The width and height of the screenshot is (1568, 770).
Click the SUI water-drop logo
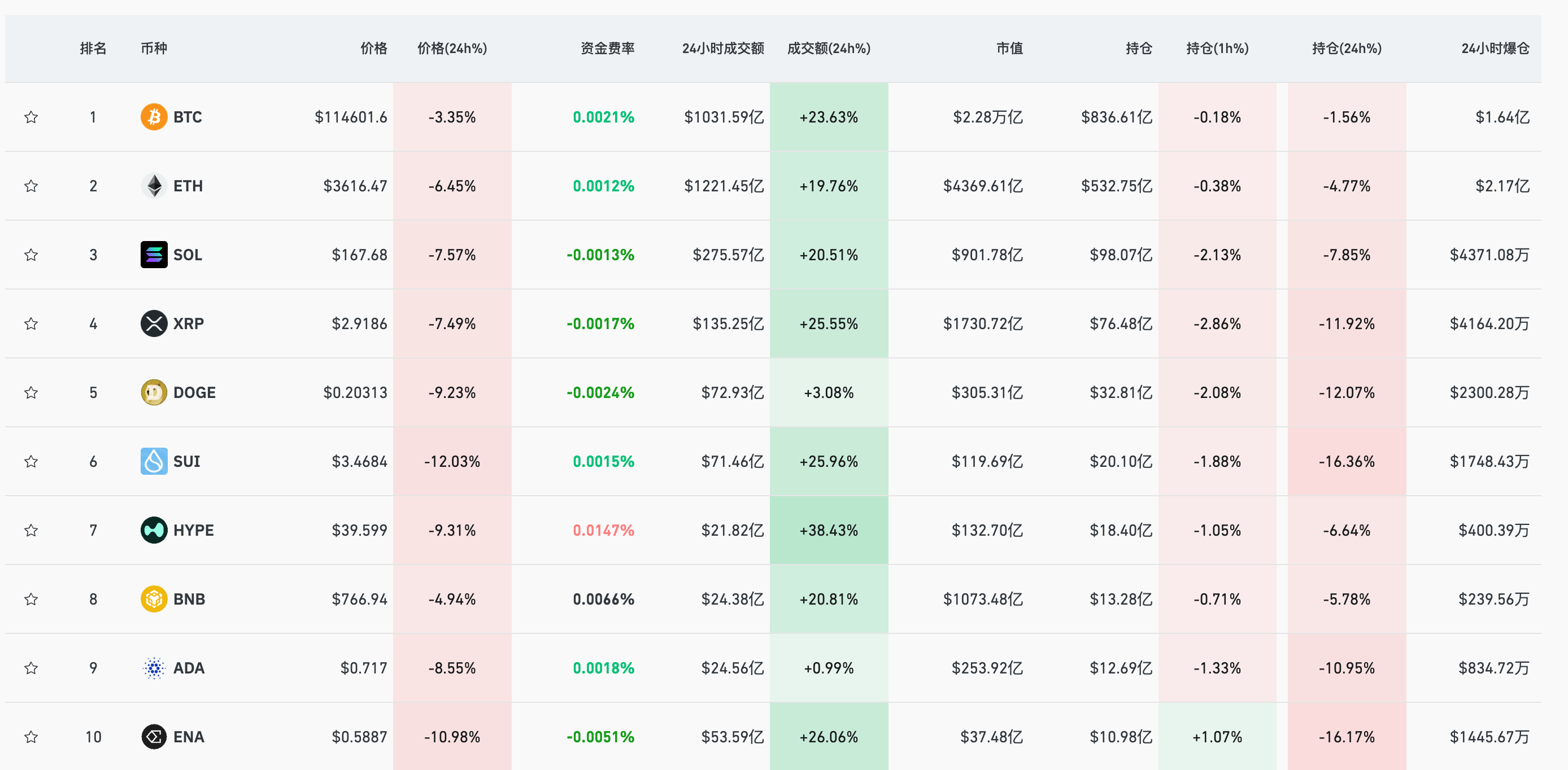coord(154,461)
